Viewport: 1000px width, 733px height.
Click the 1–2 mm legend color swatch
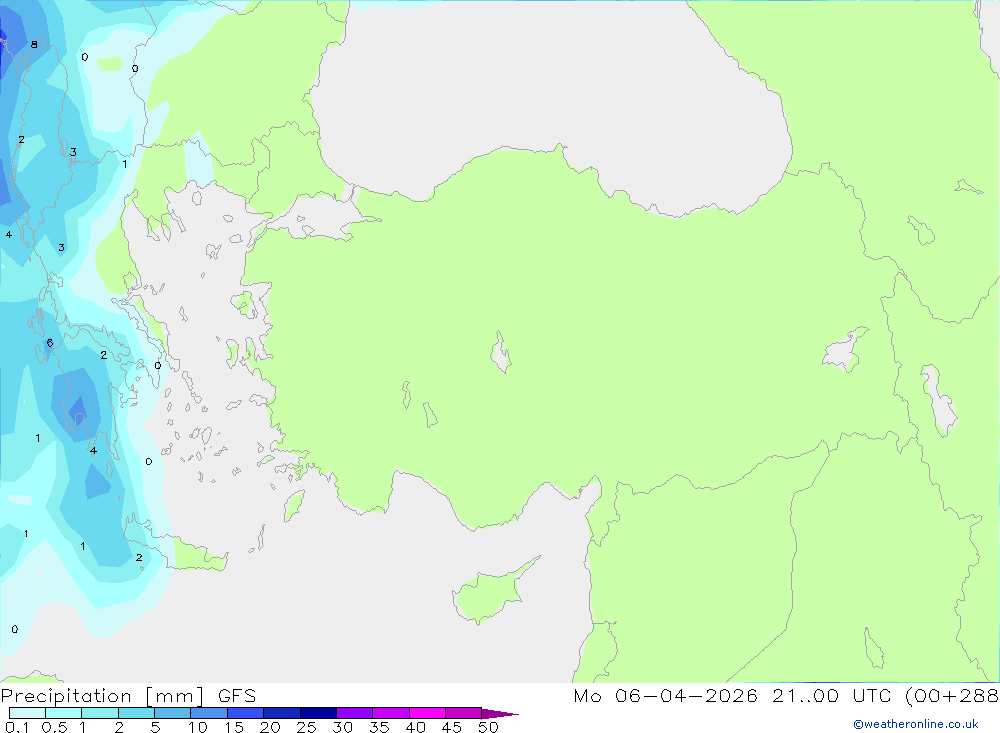pyautogui.click(x=100, y=713)
